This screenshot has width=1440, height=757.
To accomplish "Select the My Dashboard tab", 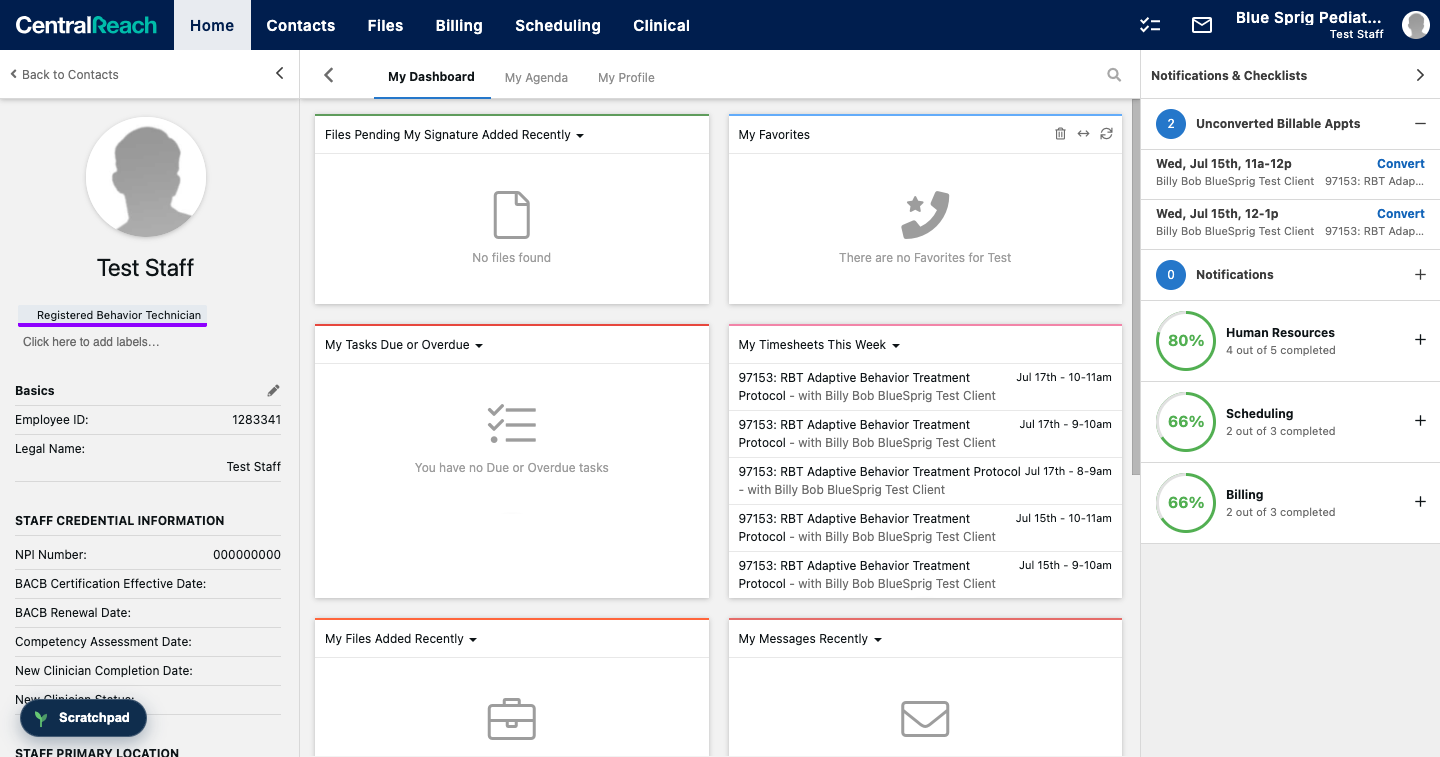I will pyautogui.click(x=431, y=77).
